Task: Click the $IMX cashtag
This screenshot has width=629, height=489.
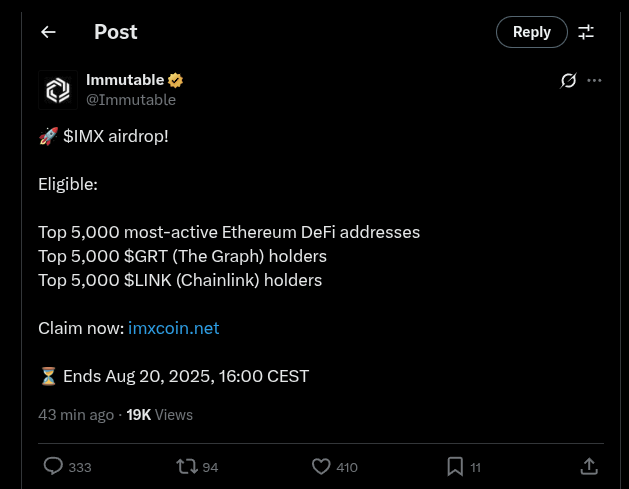Action: coord(83,136)
